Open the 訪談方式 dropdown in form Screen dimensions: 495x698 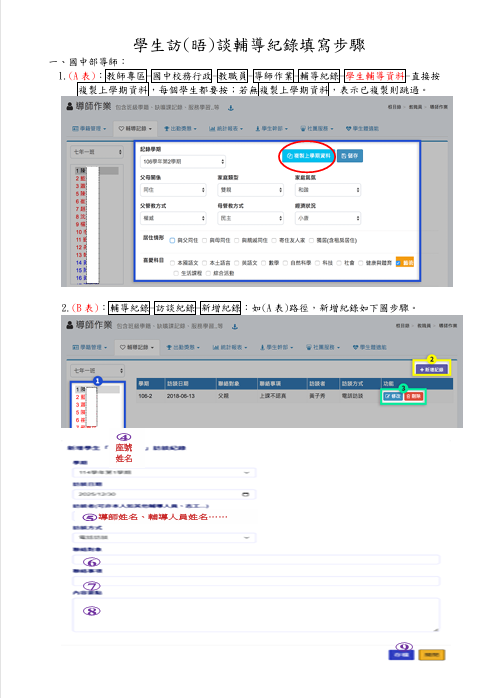[164, 538]
